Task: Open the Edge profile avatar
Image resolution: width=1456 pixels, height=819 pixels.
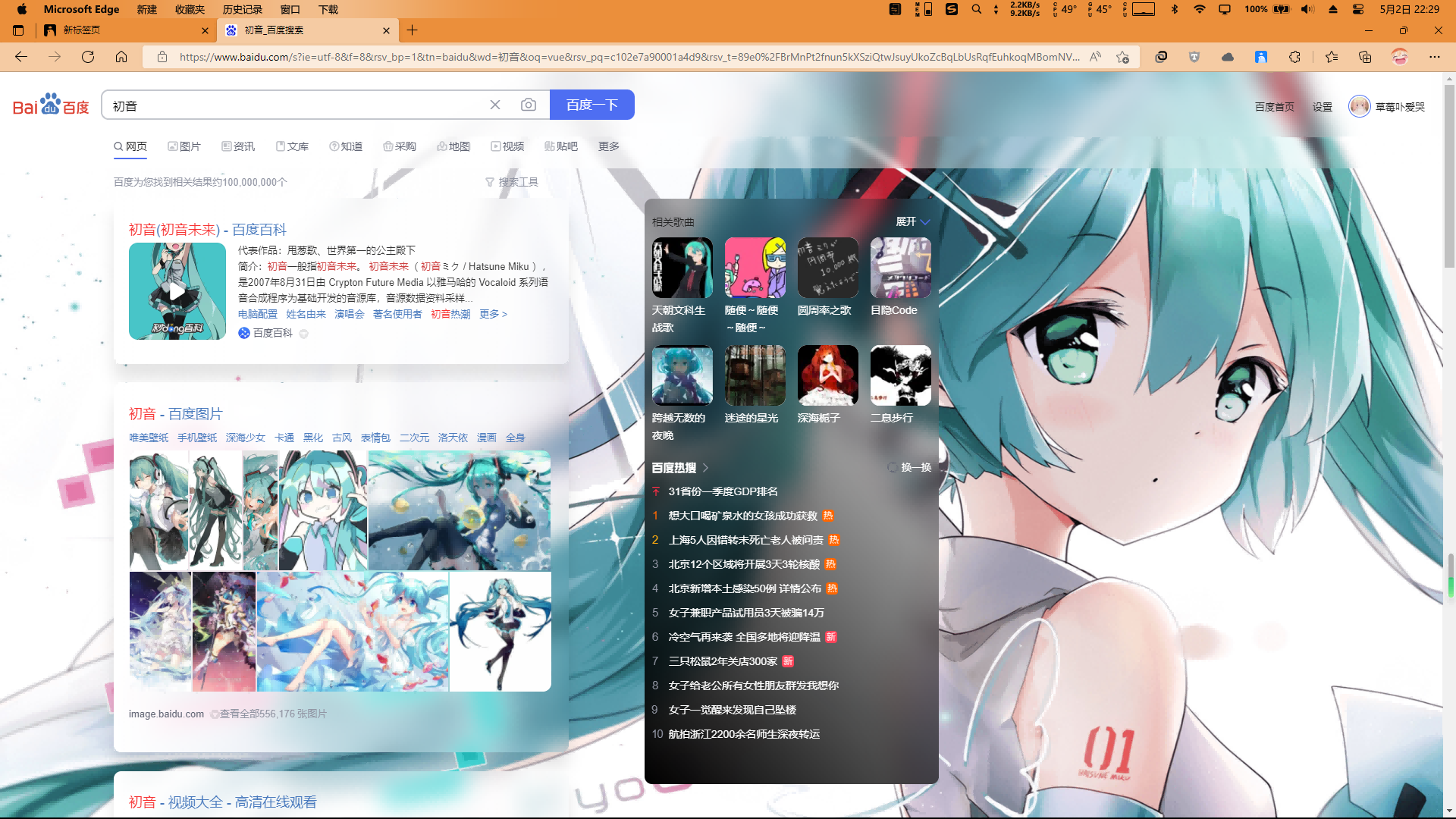Action: [x=1400, y=57]
